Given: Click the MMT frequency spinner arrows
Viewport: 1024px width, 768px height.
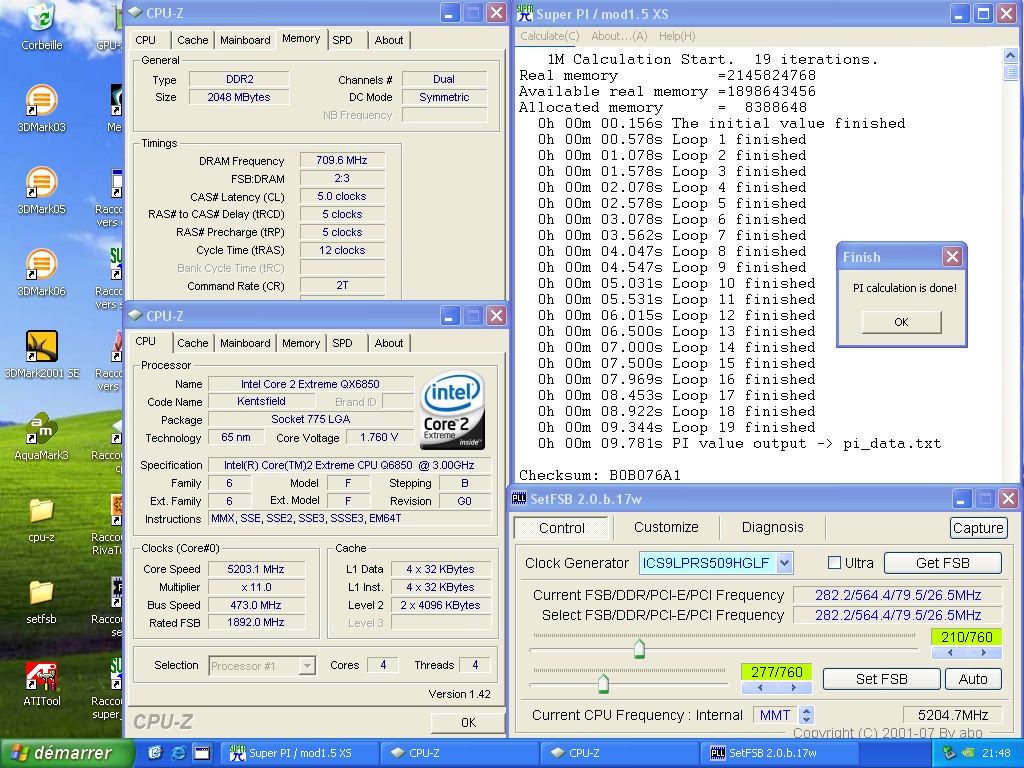Looking at the screenshot, I should (x=807, y=715).
